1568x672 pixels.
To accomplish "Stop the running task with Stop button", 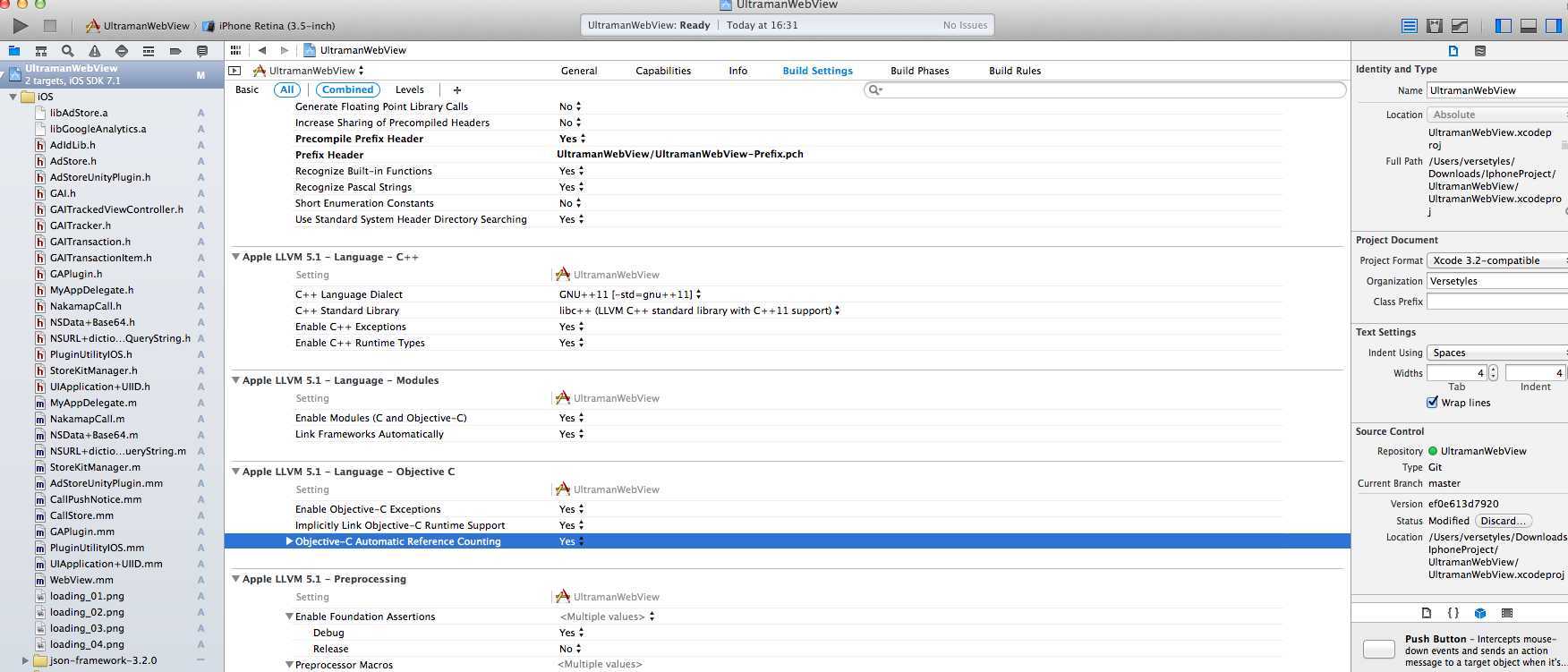I will 50,26.
